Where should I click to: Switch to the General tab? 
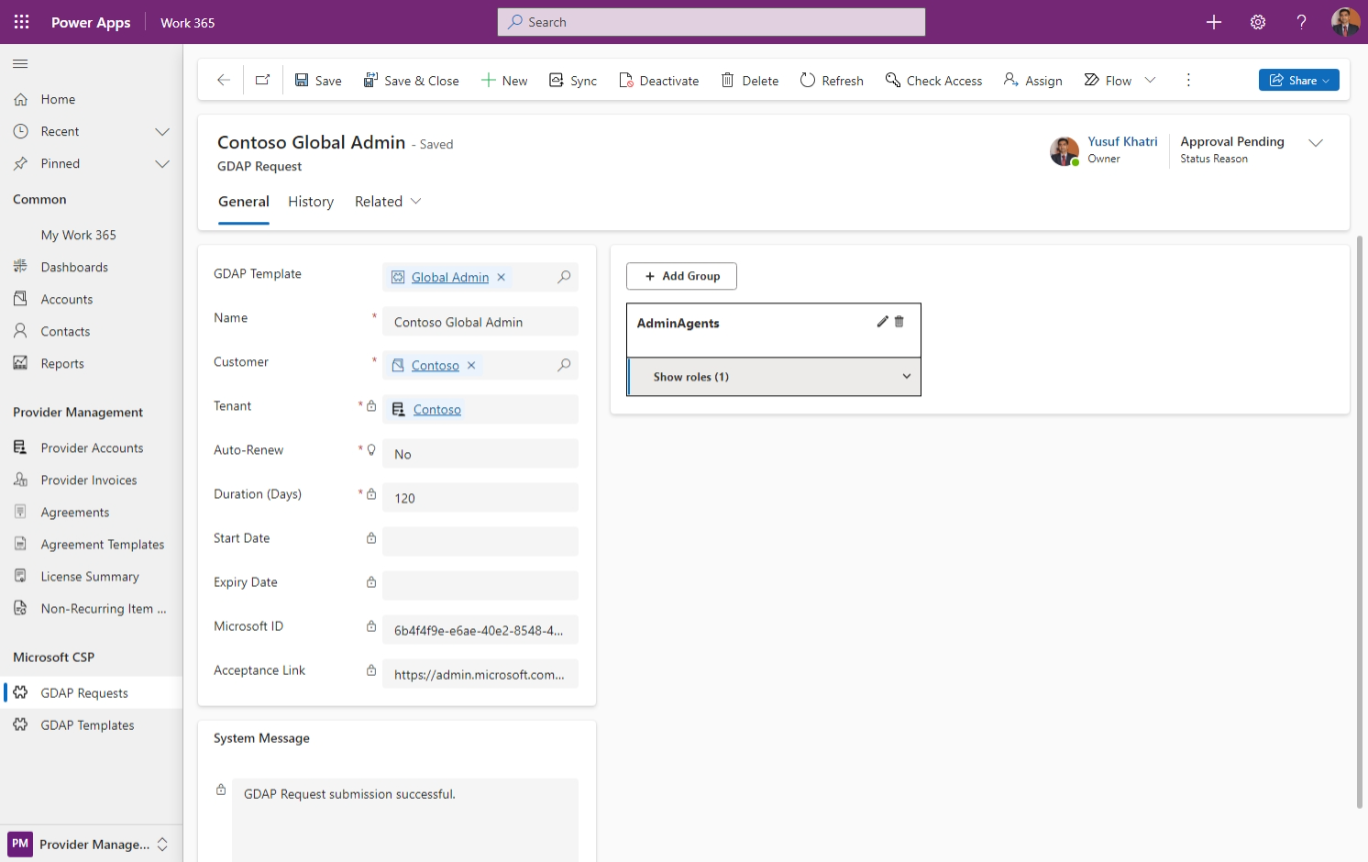[x=244, y=201]
